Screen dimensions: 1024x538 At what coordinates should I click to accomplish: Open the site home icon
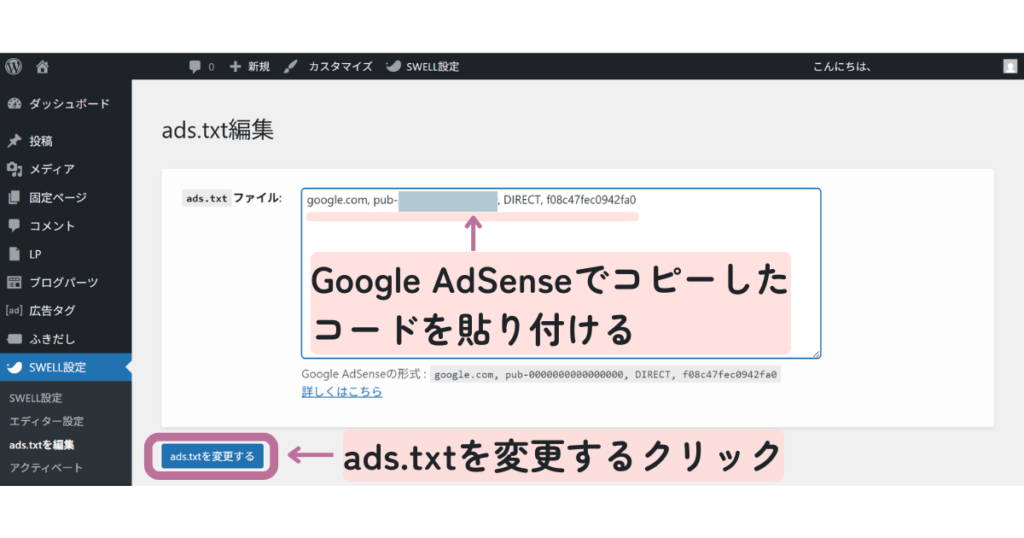42,67
